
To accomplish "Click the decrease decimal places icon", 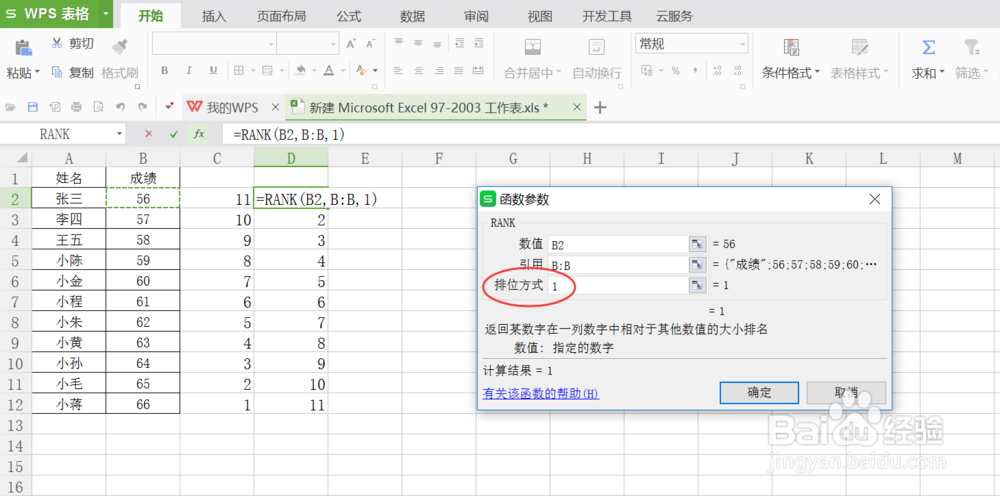I will click(x=738, y=71).
